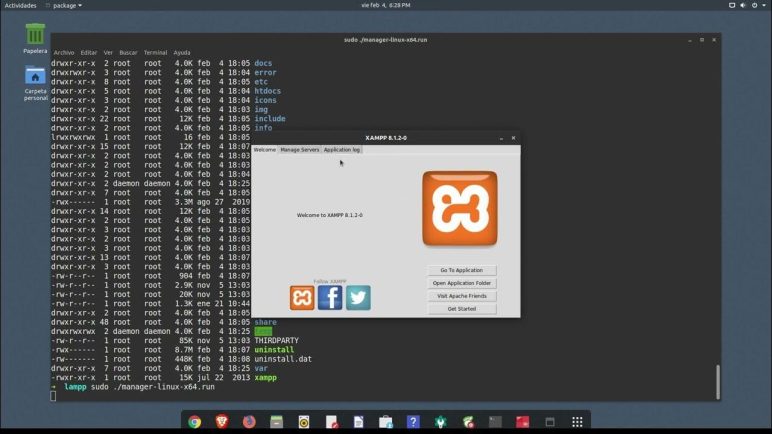772x434 pixels.
Task: Open the Software store bag icon
Action: pos(386,422)
